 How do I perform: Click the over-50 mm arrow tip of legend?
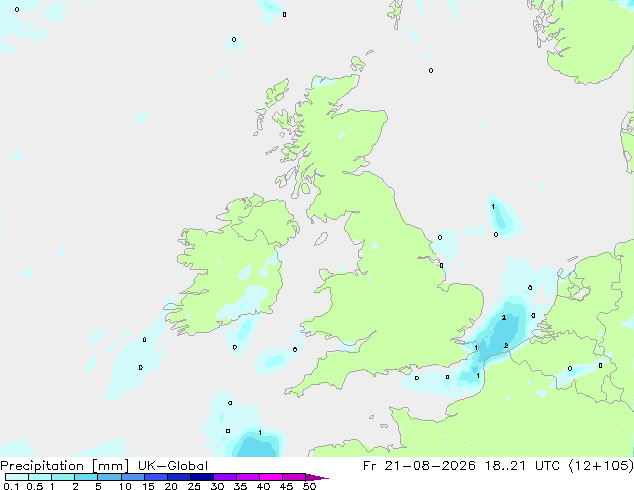tap(317, 478)
